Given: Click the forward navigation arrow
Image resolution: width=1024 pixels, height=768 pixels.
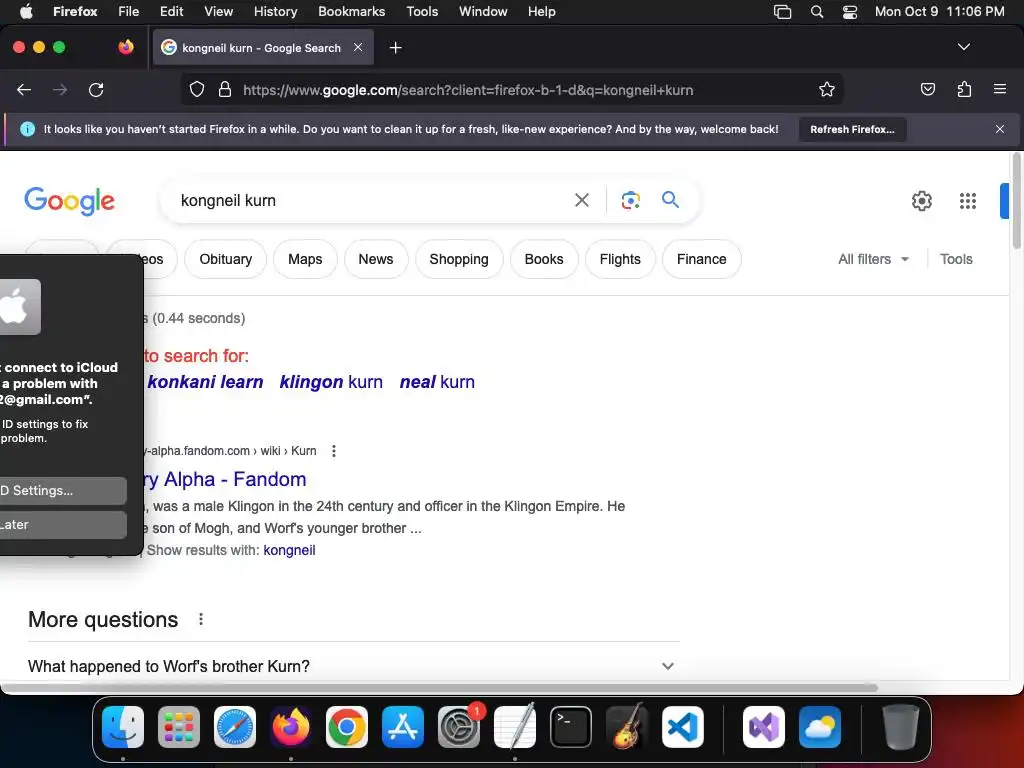Looking at the screenshot, I should (x=60, y=89).
